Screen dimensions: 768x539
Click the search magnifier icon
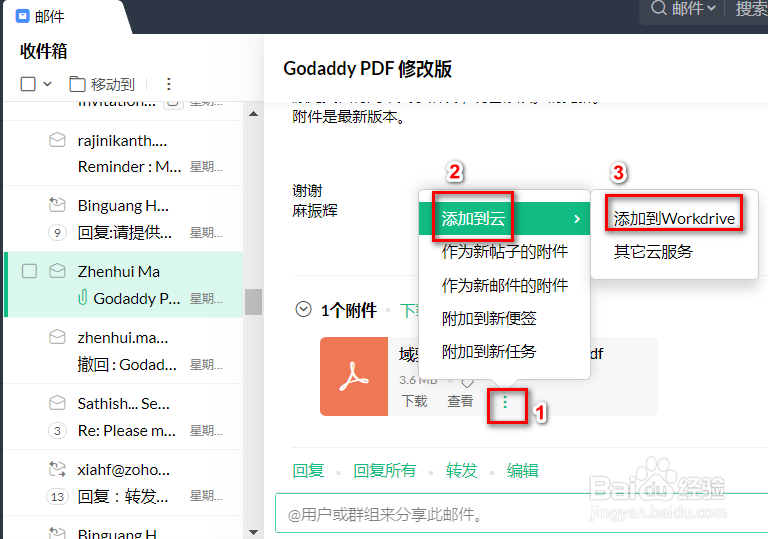click(x=658, y=8)
